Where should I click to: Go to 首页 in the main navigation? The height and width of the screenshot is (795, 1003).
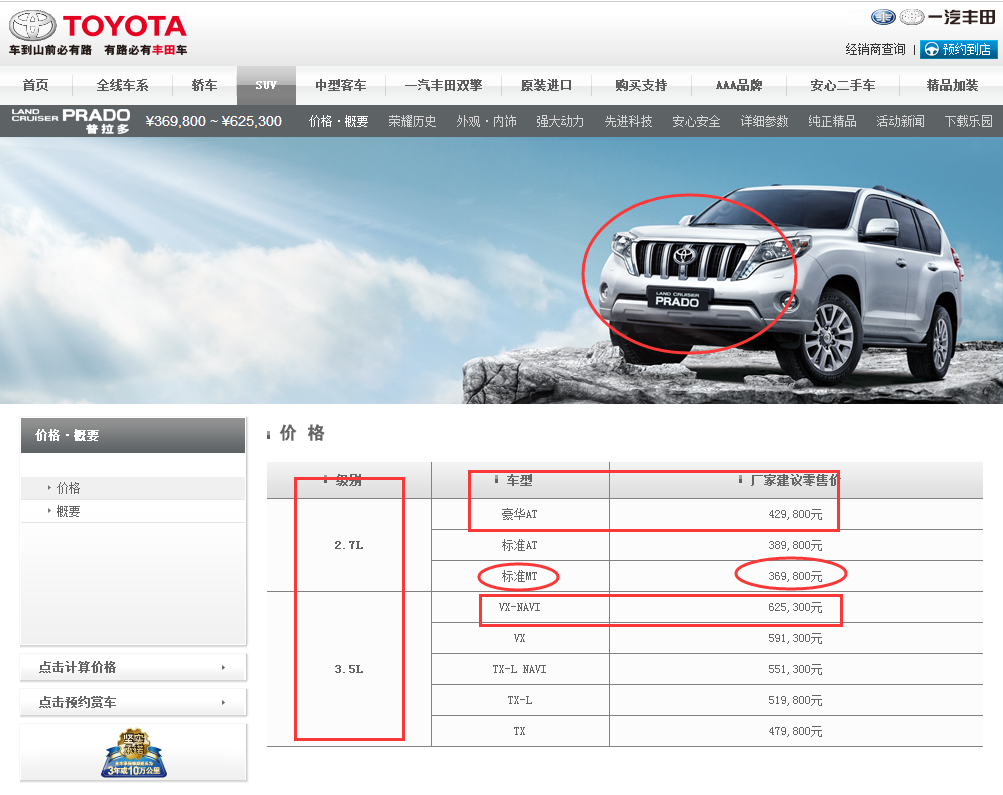point(35,85)
